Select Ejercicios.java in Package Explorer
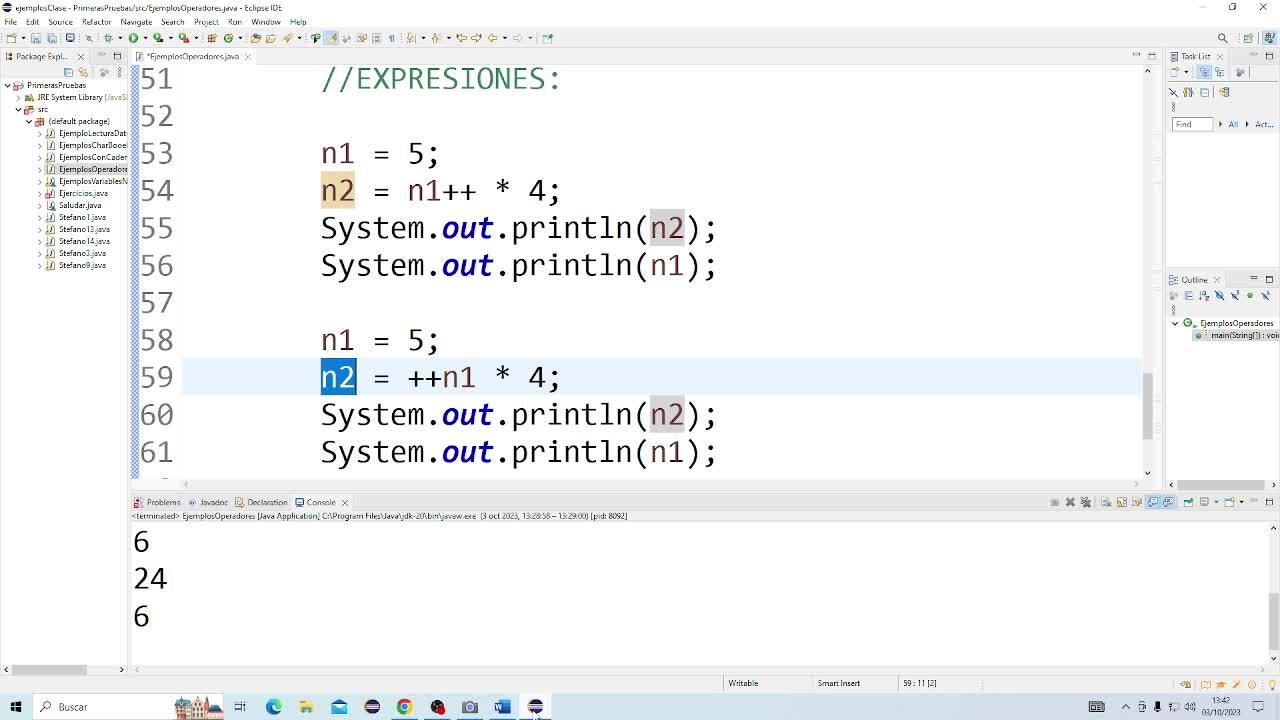This screenshot has height=720, width=1280. (83, 193)
